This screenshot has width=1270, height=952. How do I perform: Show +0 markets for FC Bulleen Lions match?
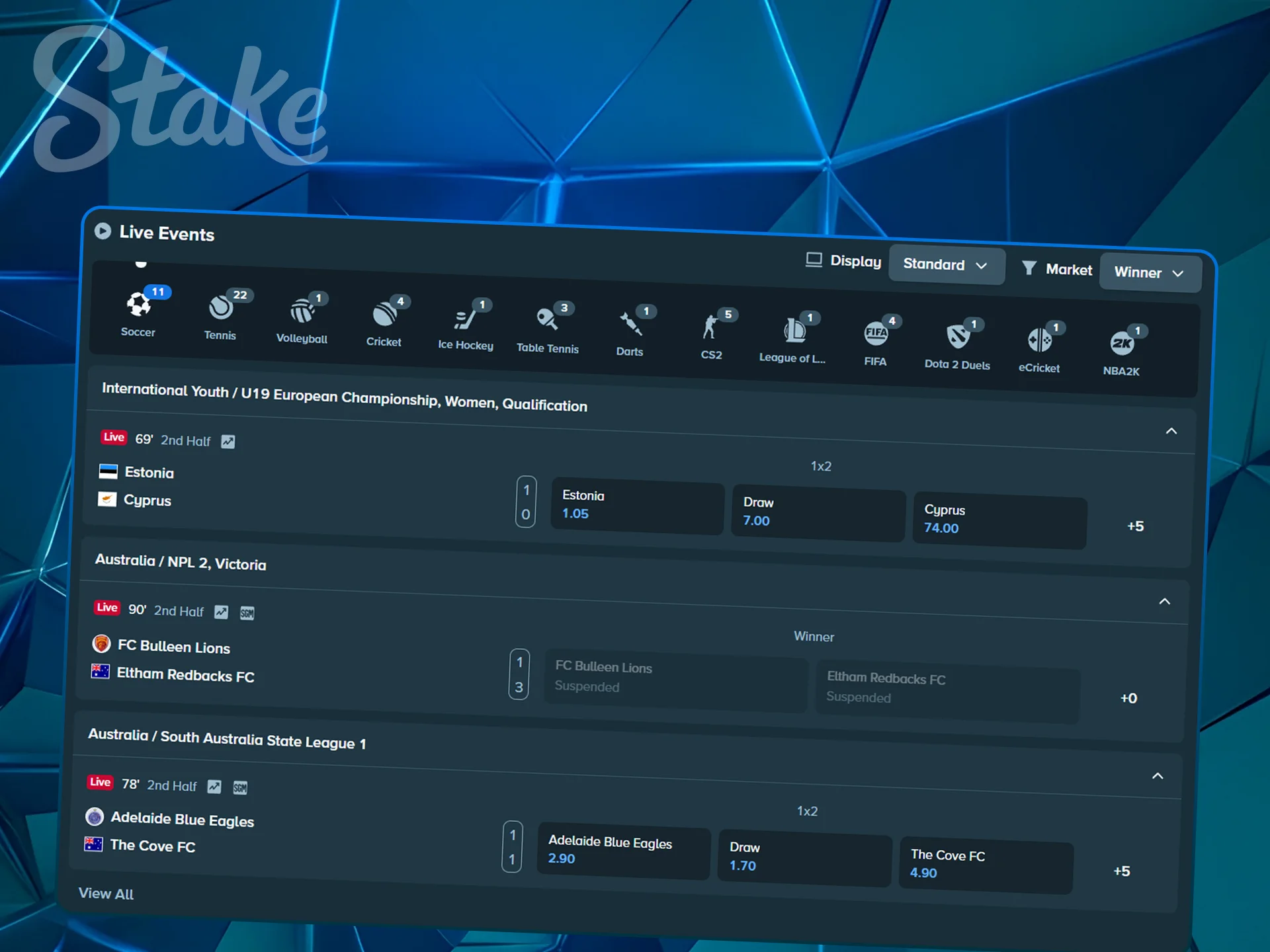tap(1128, 698)
